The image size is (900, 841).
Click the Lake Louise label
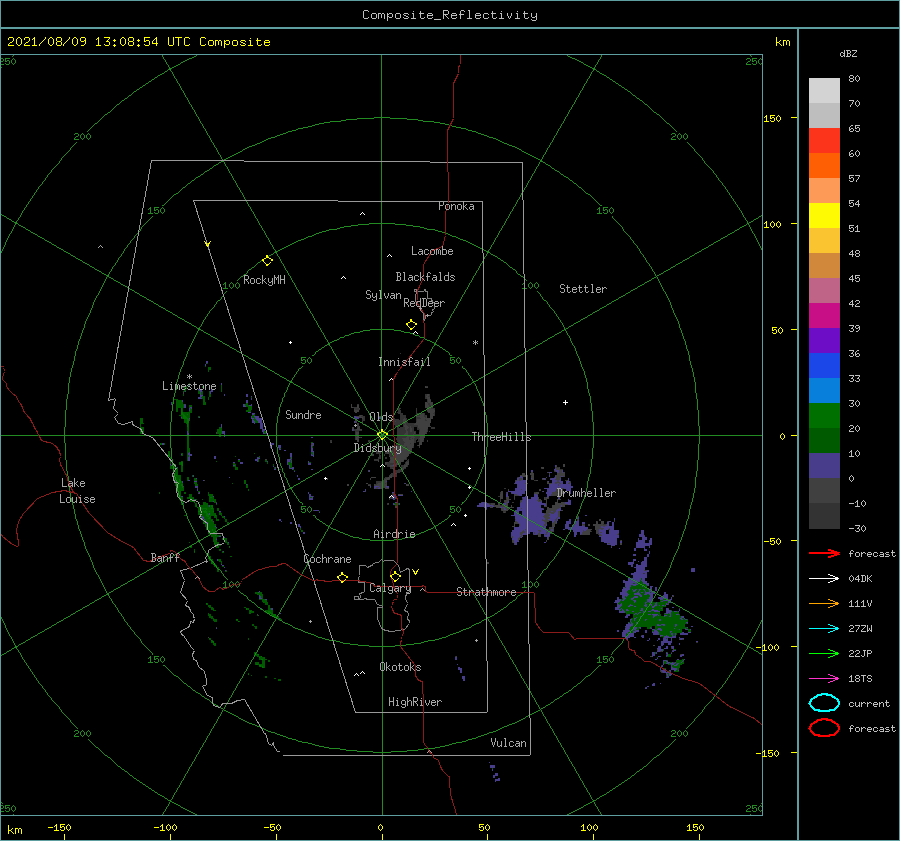point(77,491)
